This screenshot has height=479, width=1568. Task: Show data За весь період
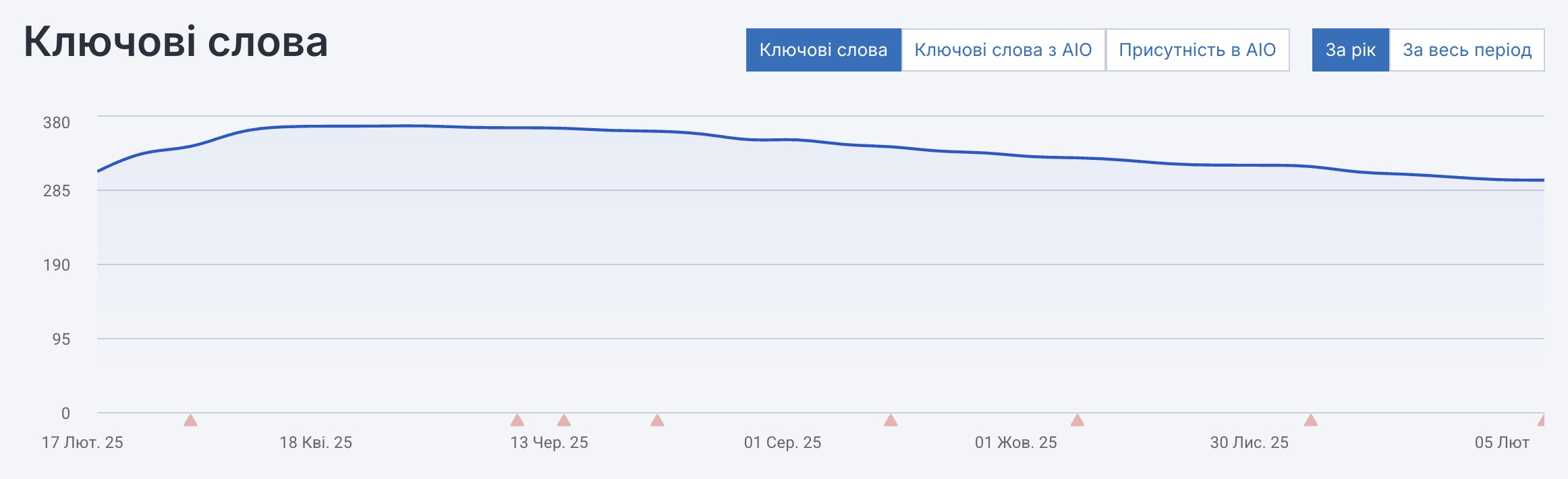point(1467,50)
